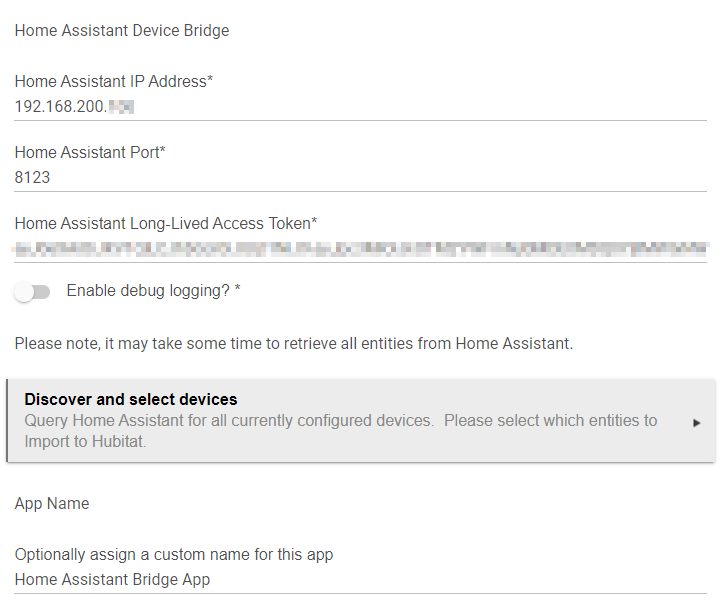This screenshot has width=728, height=602.
Task: Expand section using the right-pointing triangle arrow
Action: pyautogui.click(x=697, y=423)
